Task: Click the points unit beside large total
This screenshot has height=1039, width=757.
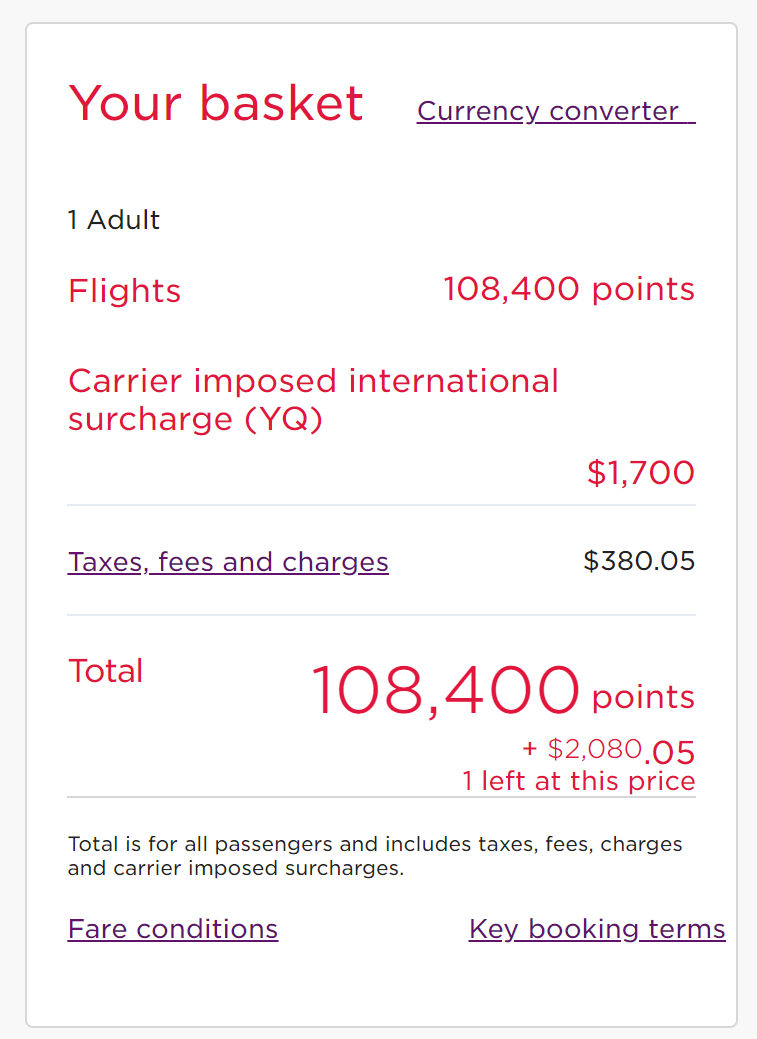Action: pyautogui.click(x=643, y=697)
